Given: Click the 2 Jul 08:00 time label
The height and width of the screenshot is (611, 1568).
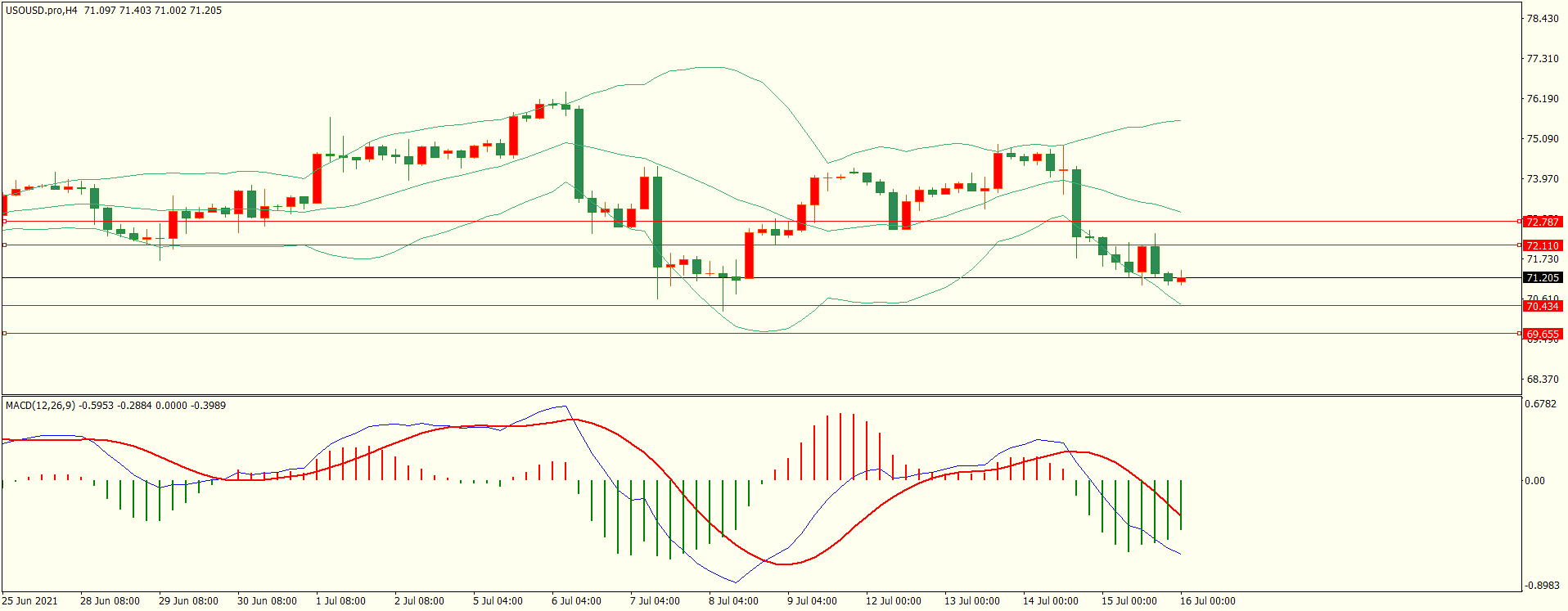Looking at the screenshot, I should pos(419,601).
